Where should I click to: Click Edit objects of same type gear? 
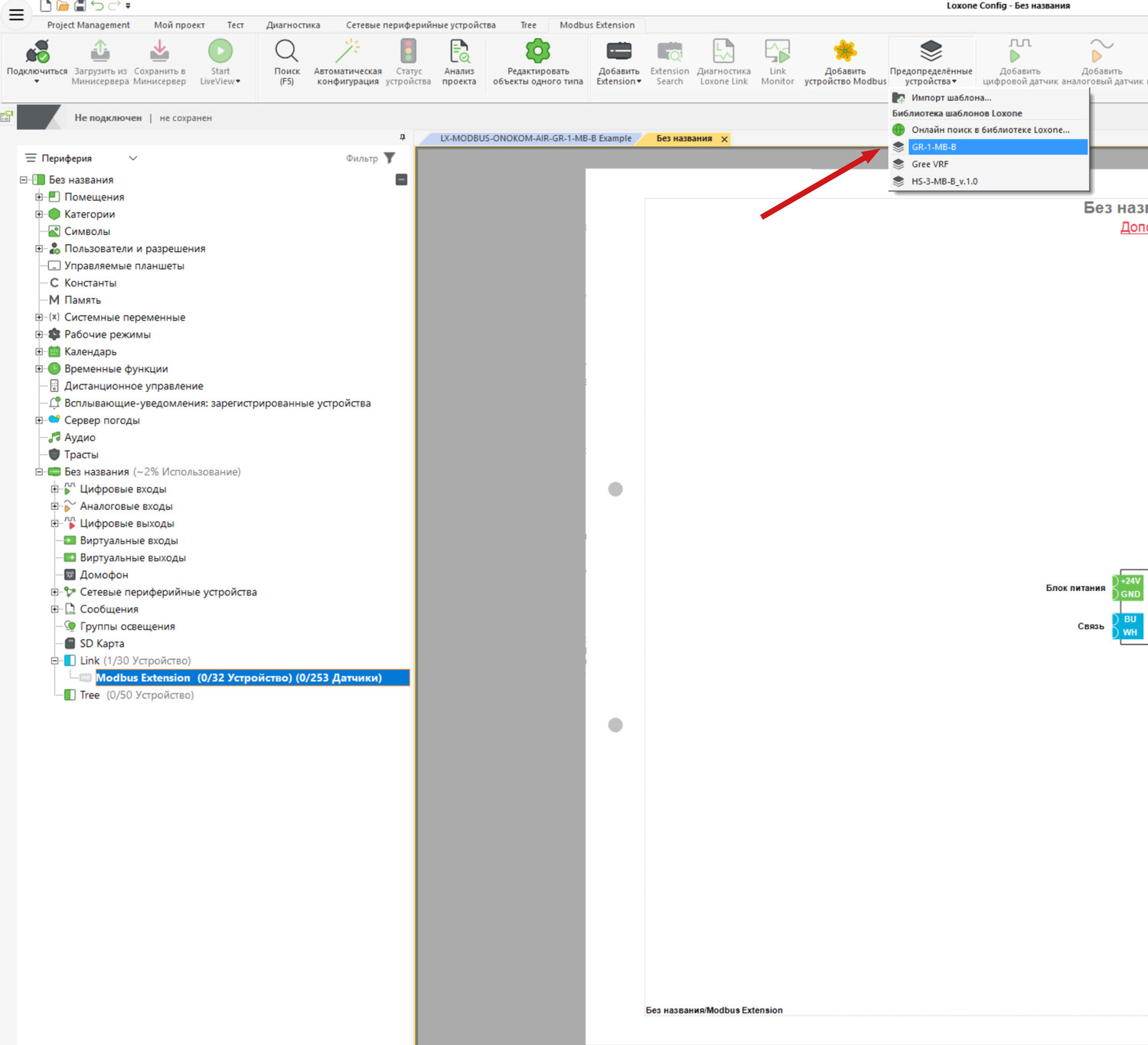point(537,52)
